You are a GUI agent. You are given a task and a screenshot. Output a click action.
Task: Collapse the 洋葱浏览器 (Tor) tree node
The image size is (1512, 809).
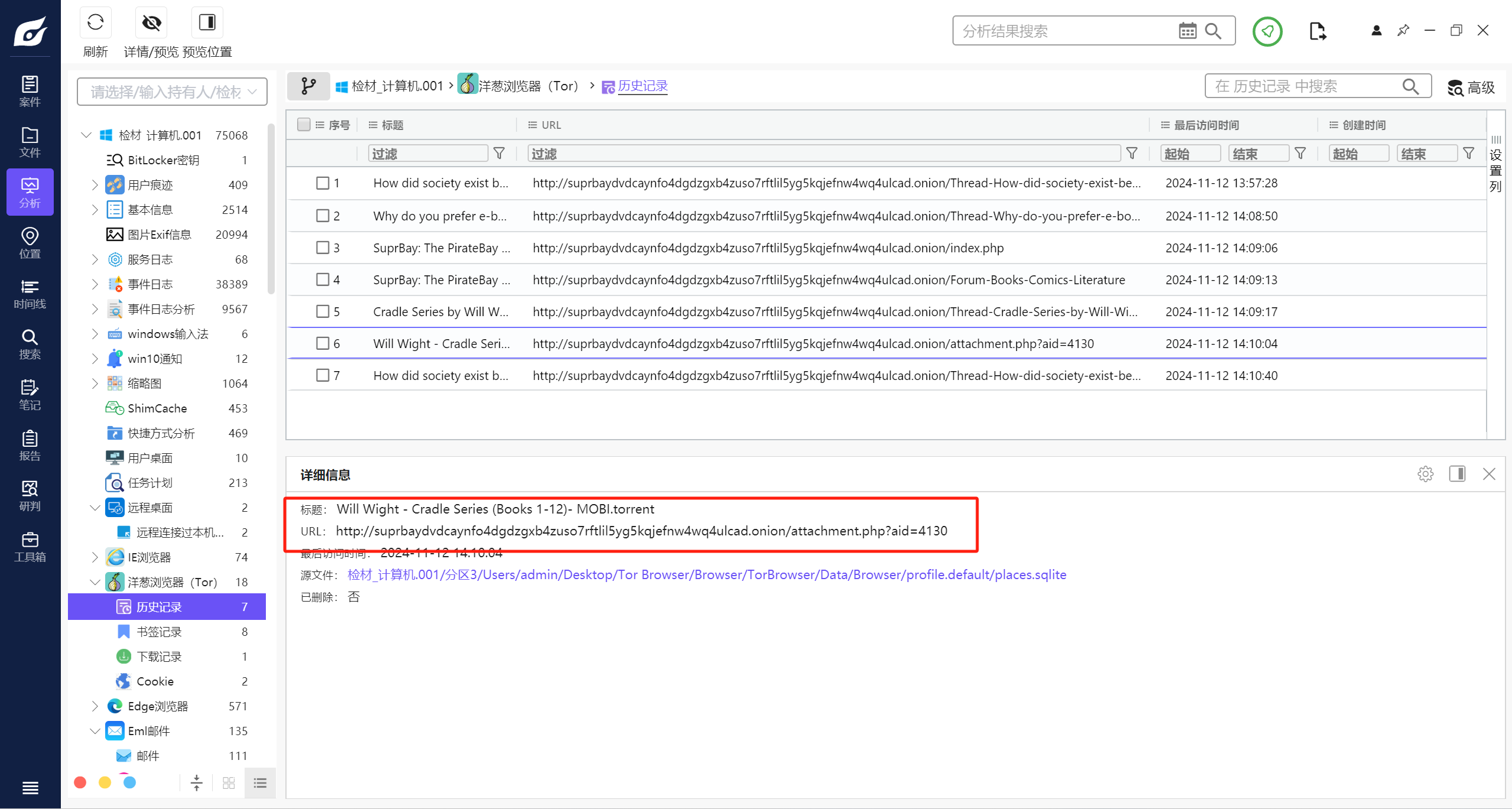tap(95, 582)
